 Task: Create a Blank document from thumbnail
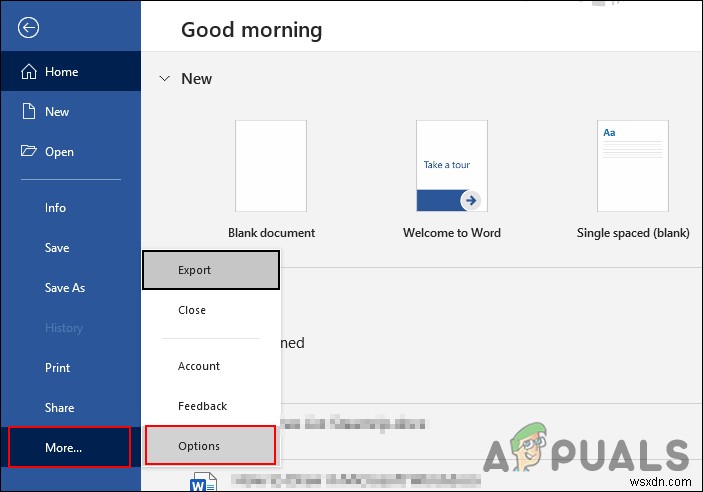pyautogui.click(x=271, y=166)
